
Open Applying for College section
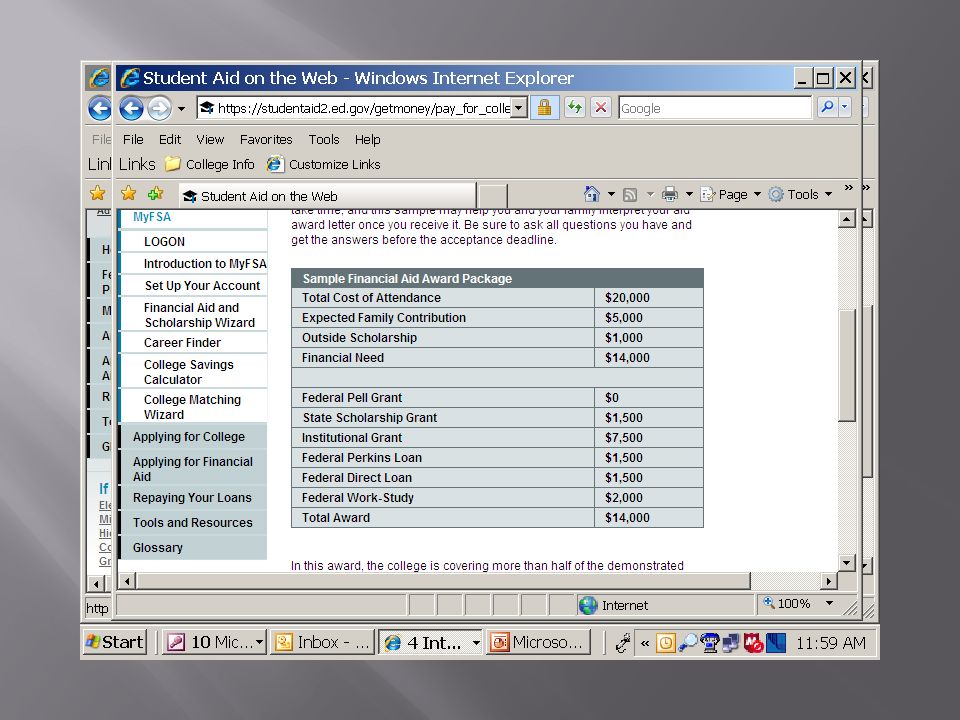point(189,437)
